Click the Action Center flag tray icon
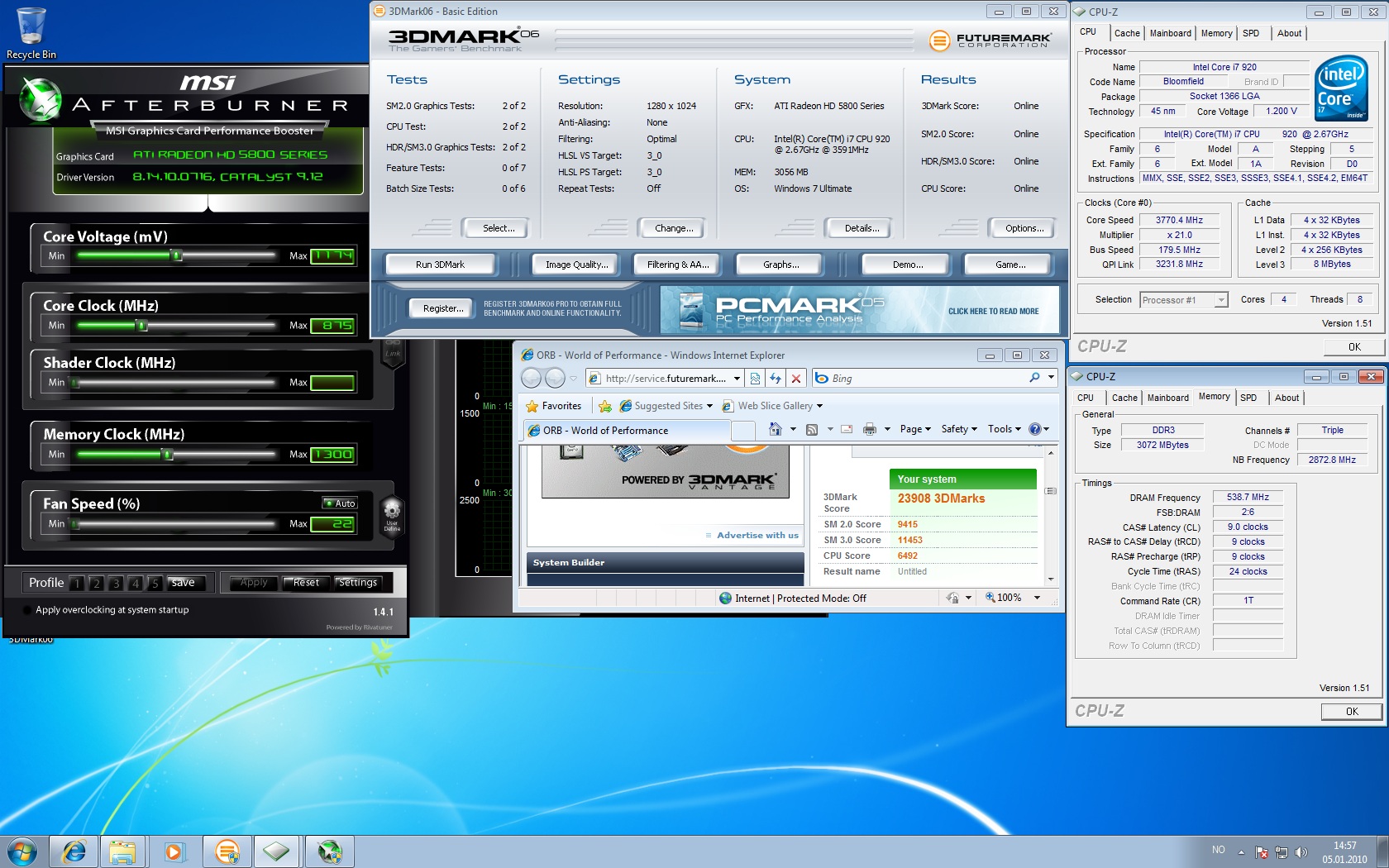The image size is (1389, 868). (x=1262, y=851)
